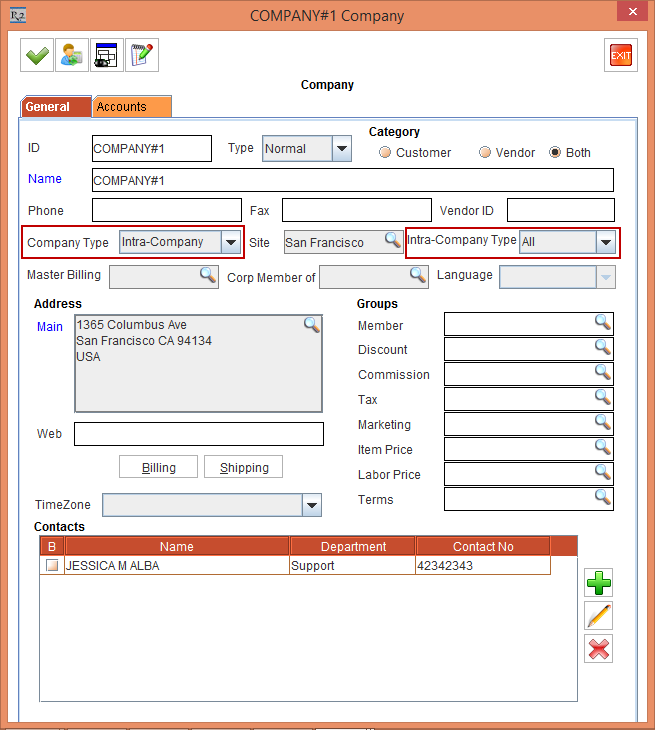Click the Name column header in Contacts
Image resolution: width=655 pixels, height=730 pixels.
[x=177, y=546]
